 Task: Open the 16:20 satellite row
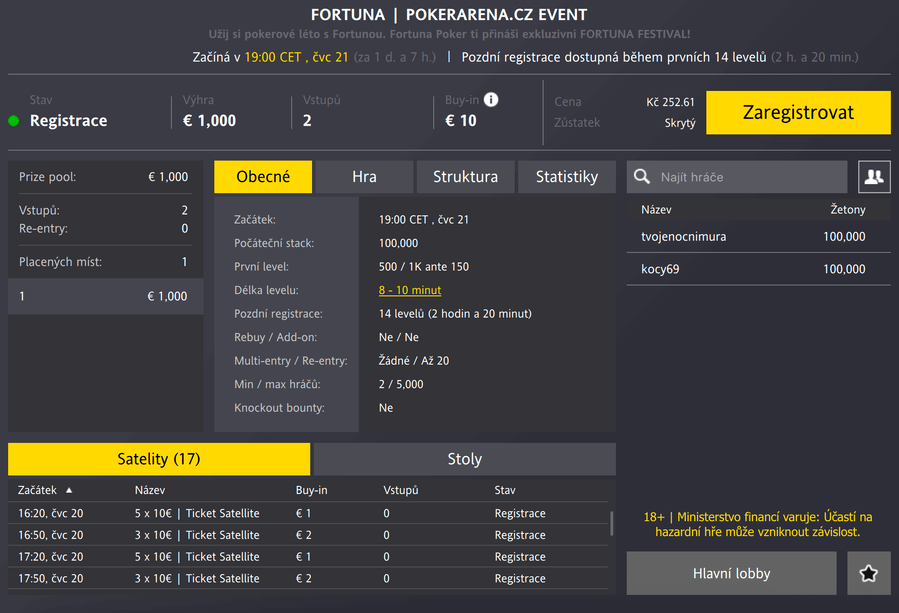[308, 513]
